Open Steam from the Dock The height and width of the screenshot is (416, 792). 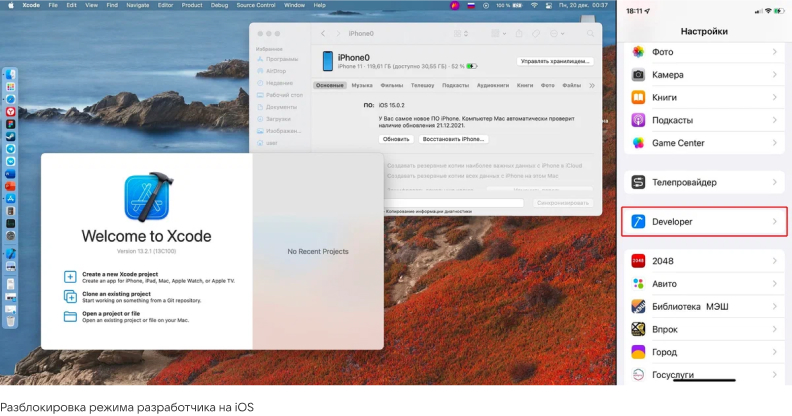(x=10, y=136)
